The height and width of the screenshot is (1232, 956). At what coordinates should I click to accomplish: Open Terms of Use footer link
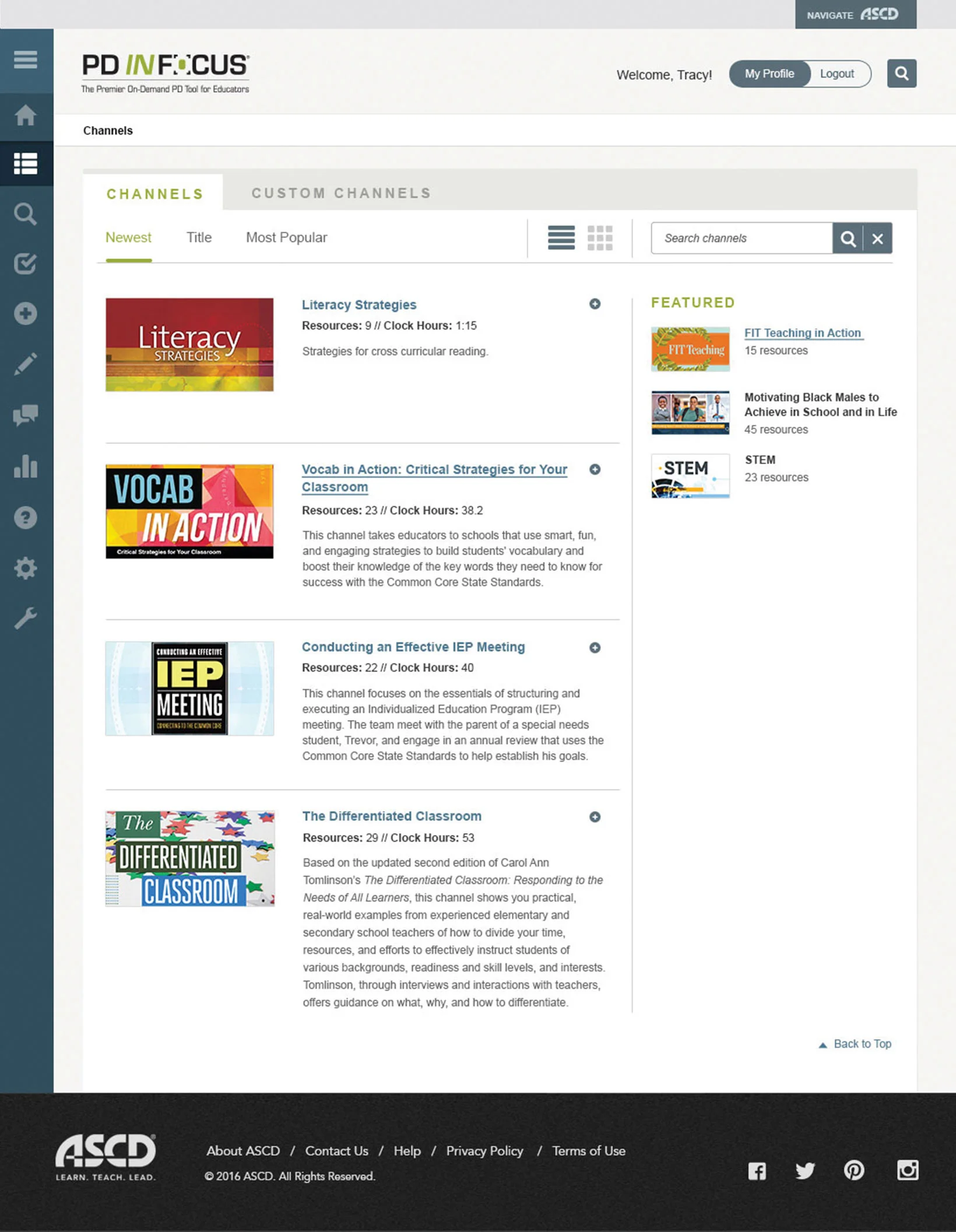click(589, 1151)
